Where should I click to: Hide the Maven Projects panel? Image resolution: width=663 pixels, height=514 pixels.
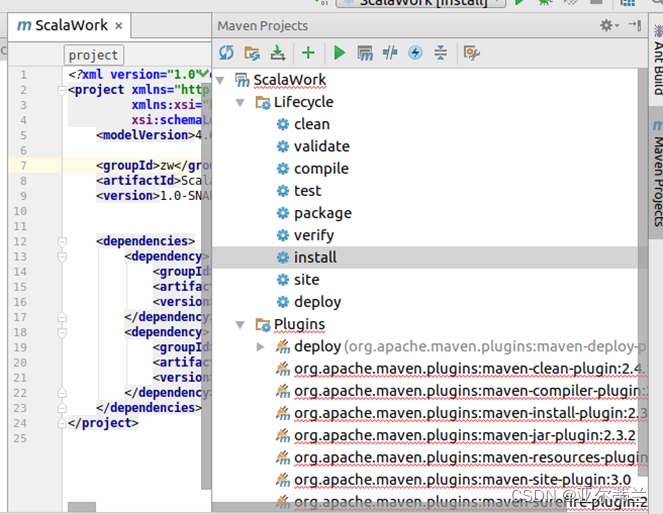coord(635,25)
